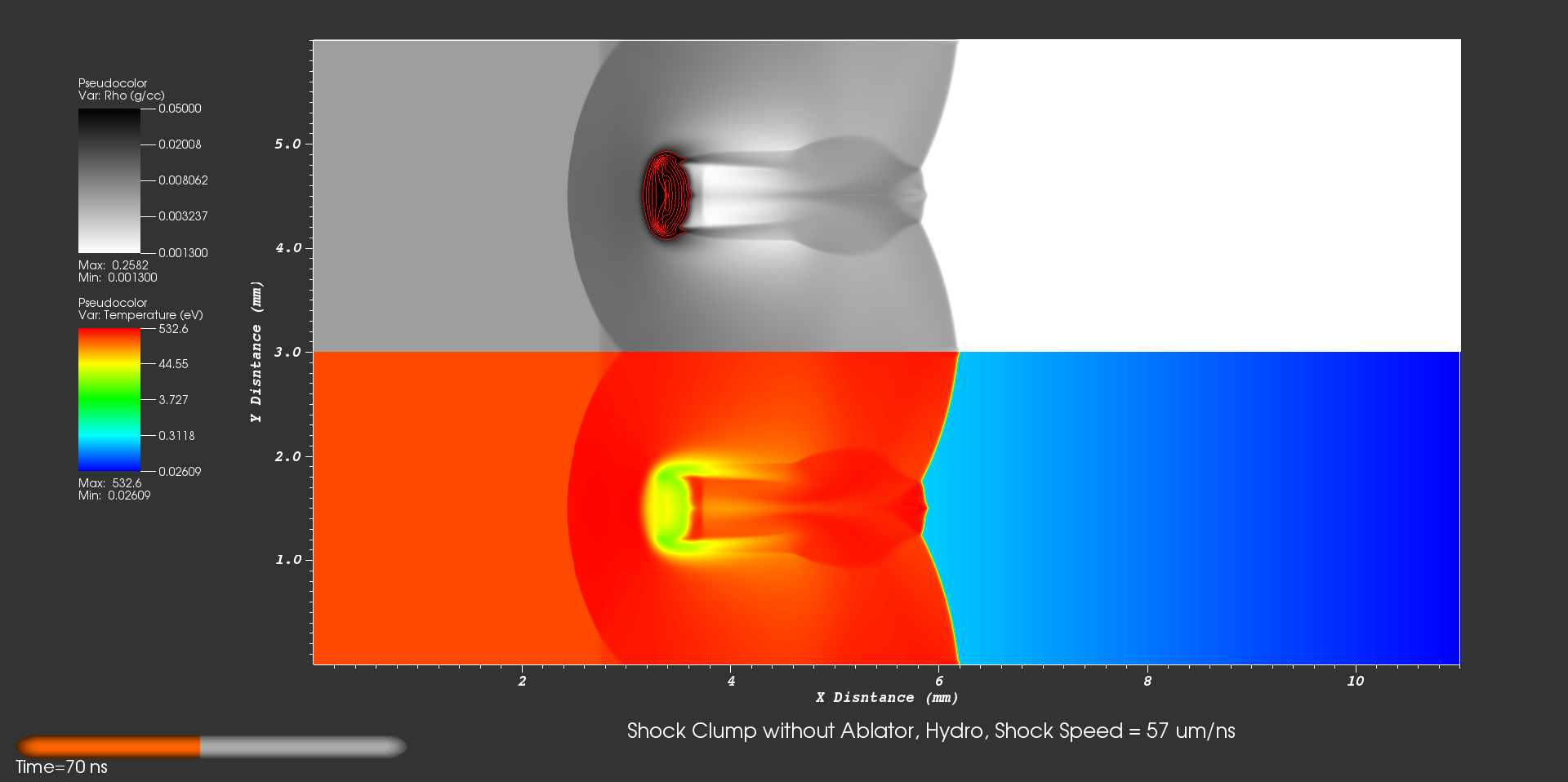The width and height of the screenshot is (1568, 782).
Task: Click the 3.727 temperature legend value
Action: click(x=173, y=400)
